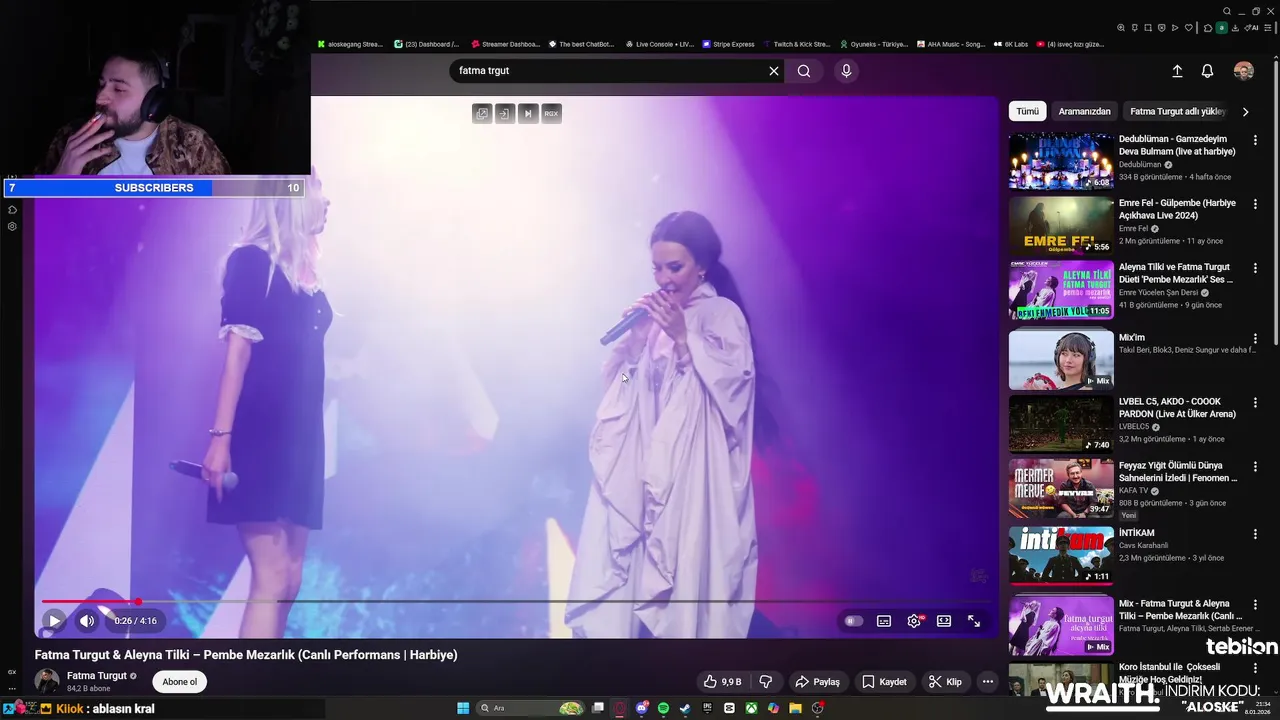
Task: Open options for the Dedublüman Gamzedeyim video
Action: 1255,140
